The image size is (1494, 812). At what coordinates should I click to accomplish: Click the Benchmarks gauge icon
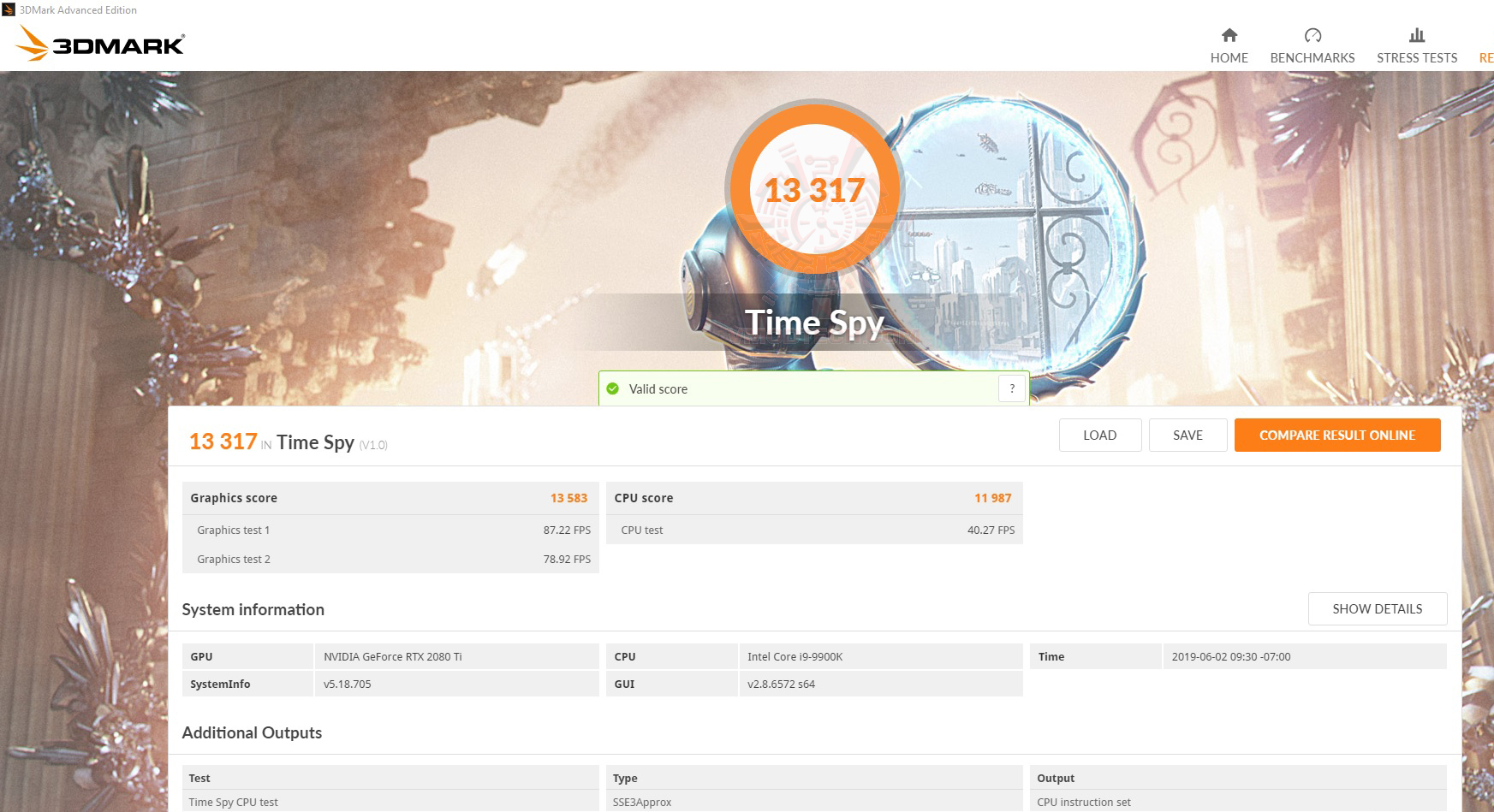(1312, 35)
